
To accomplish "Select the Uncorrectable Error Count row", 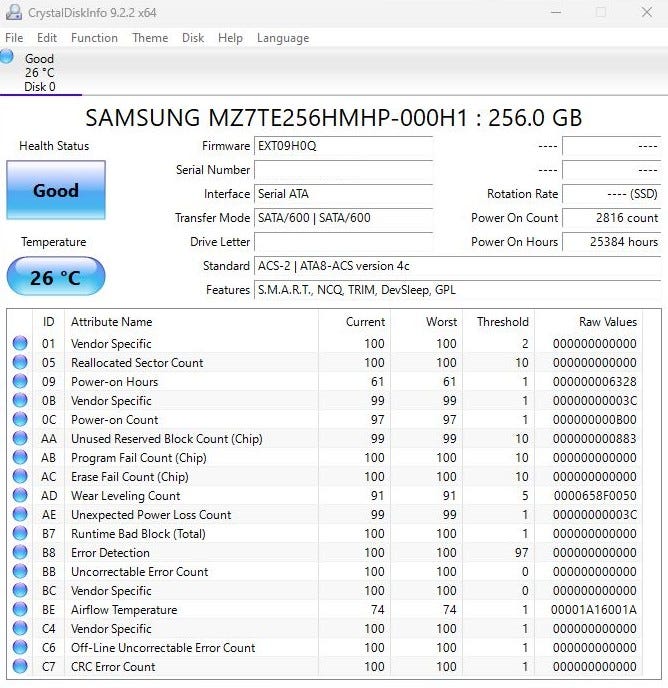I will click(140, 572).
